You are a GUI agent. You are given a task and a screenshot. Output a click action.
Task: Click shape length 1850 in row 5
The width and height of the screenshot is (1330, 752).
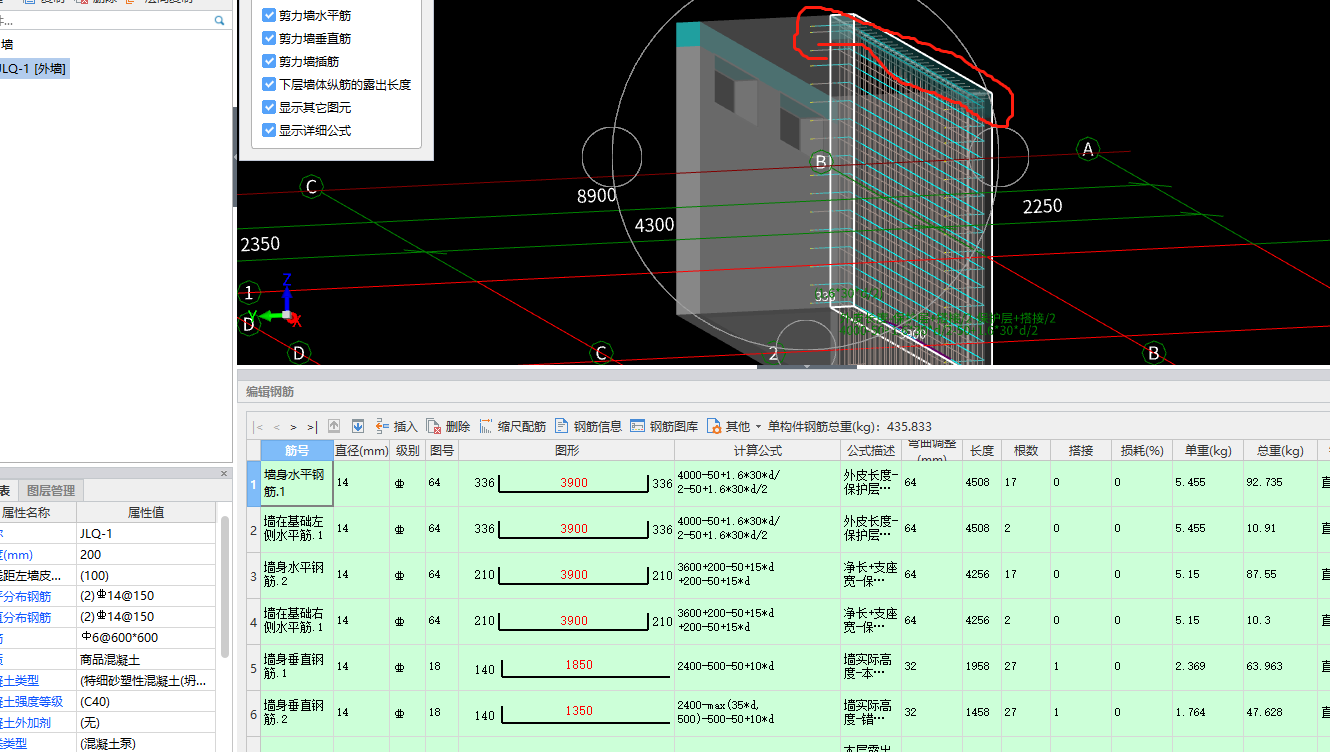[578, 665]
